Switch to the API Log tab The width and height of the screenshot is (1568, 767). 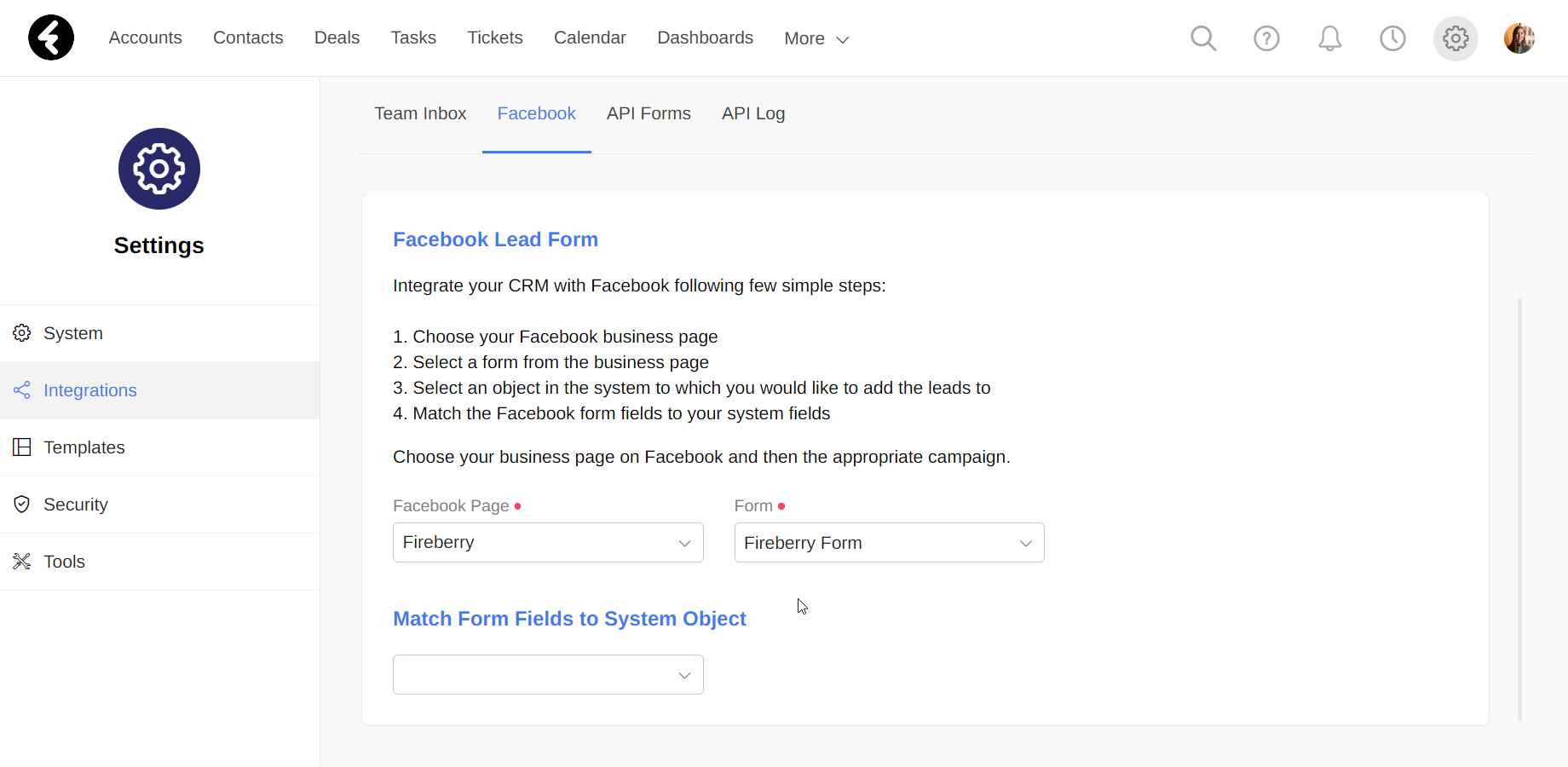click(x=753, y=113)
